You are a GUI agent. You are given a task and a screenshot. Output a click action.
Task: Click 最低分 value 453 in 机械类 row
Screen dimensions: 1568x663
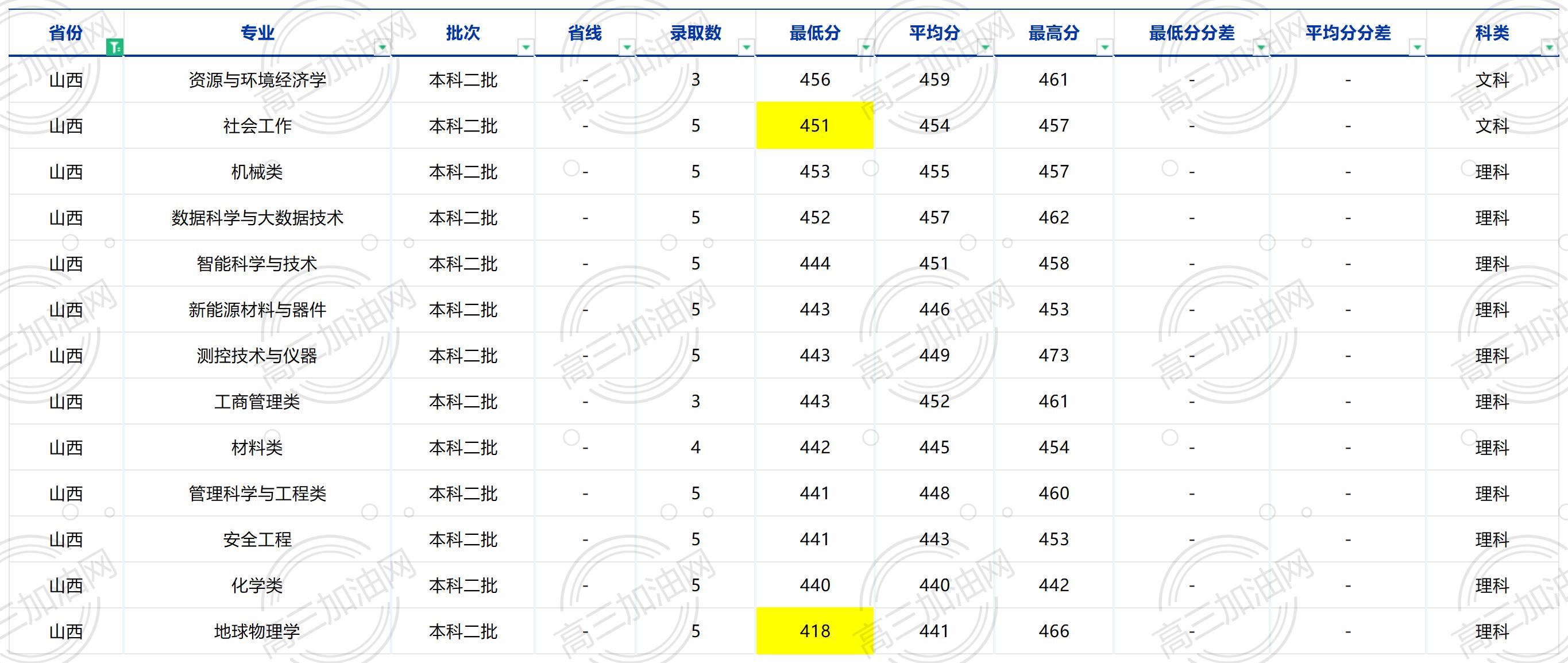(814, 172)
